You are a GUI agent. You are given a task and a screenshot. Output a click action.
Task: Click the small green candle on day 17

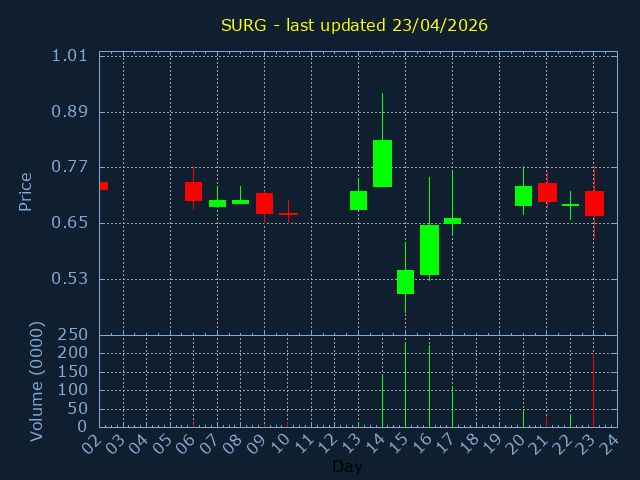point(452,220)
